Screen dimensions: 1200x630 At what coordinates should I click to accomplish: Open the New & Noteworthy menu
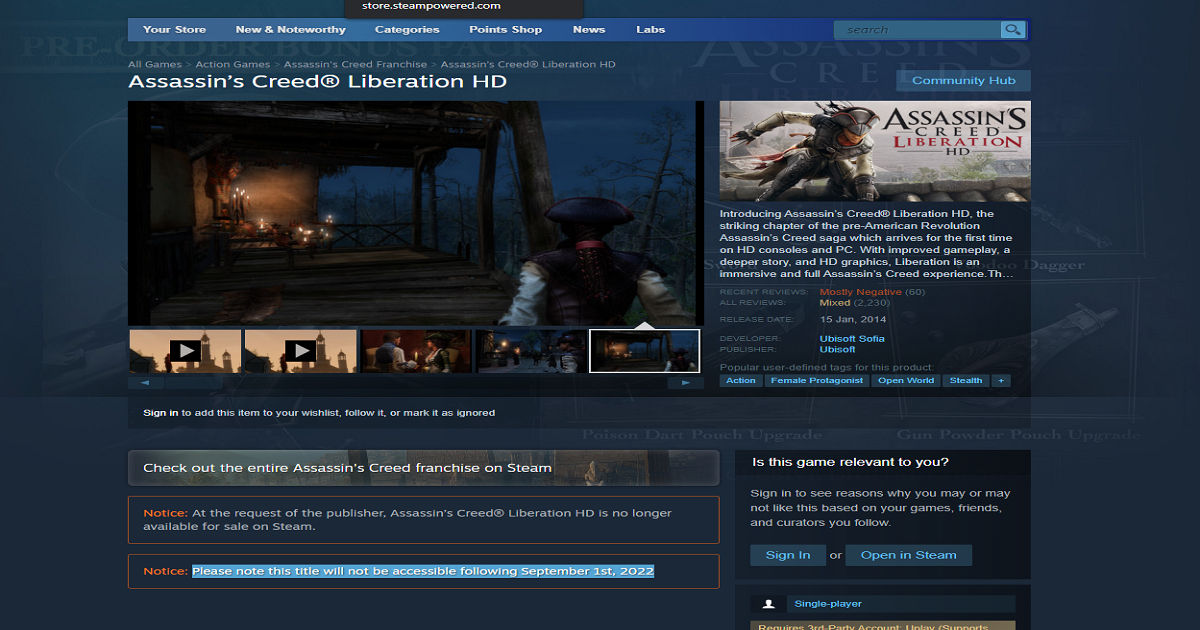(x=290, y=30)
